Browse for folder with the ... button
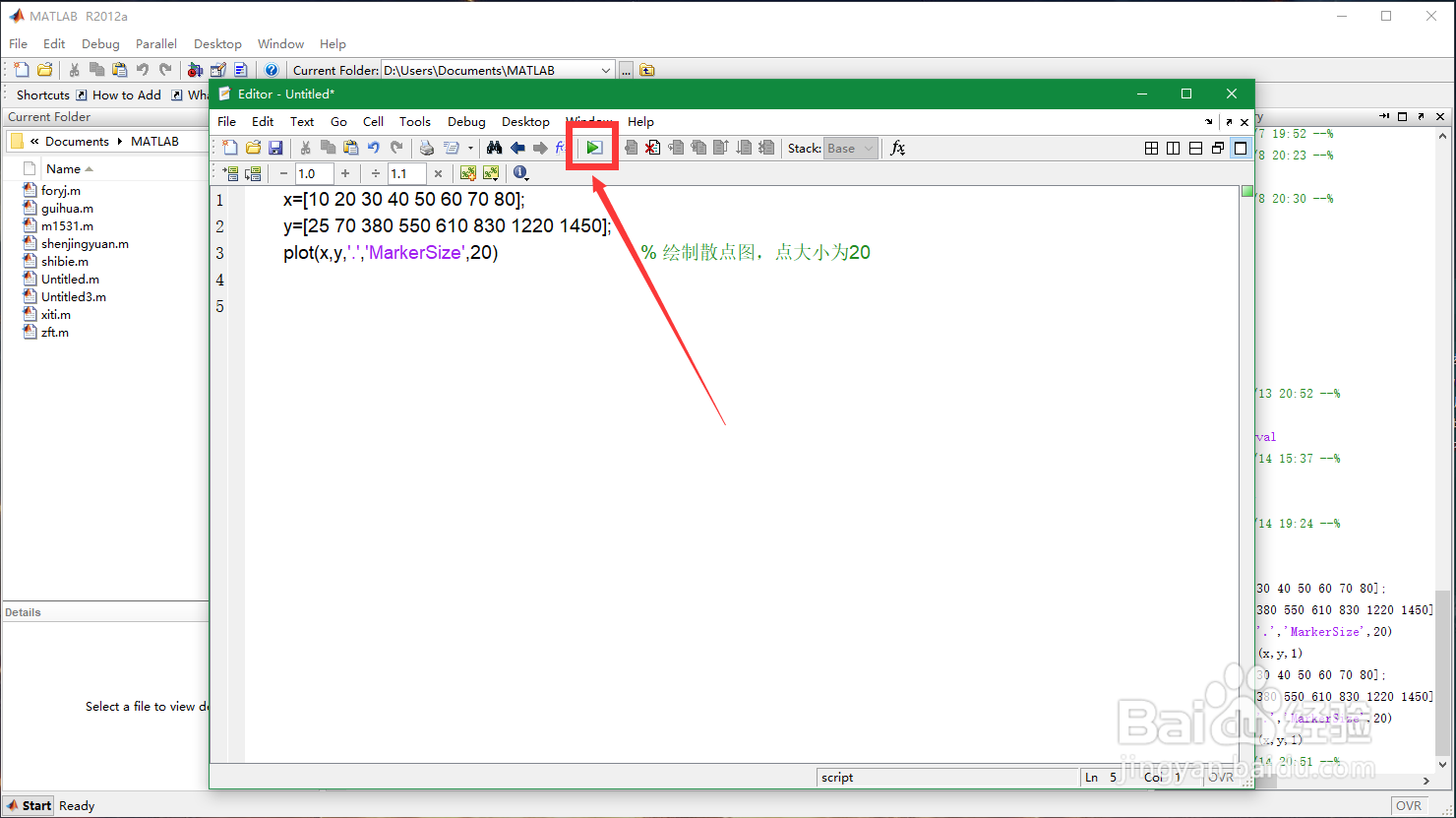Screen dimensions: 1456x818 pos(626,70)
